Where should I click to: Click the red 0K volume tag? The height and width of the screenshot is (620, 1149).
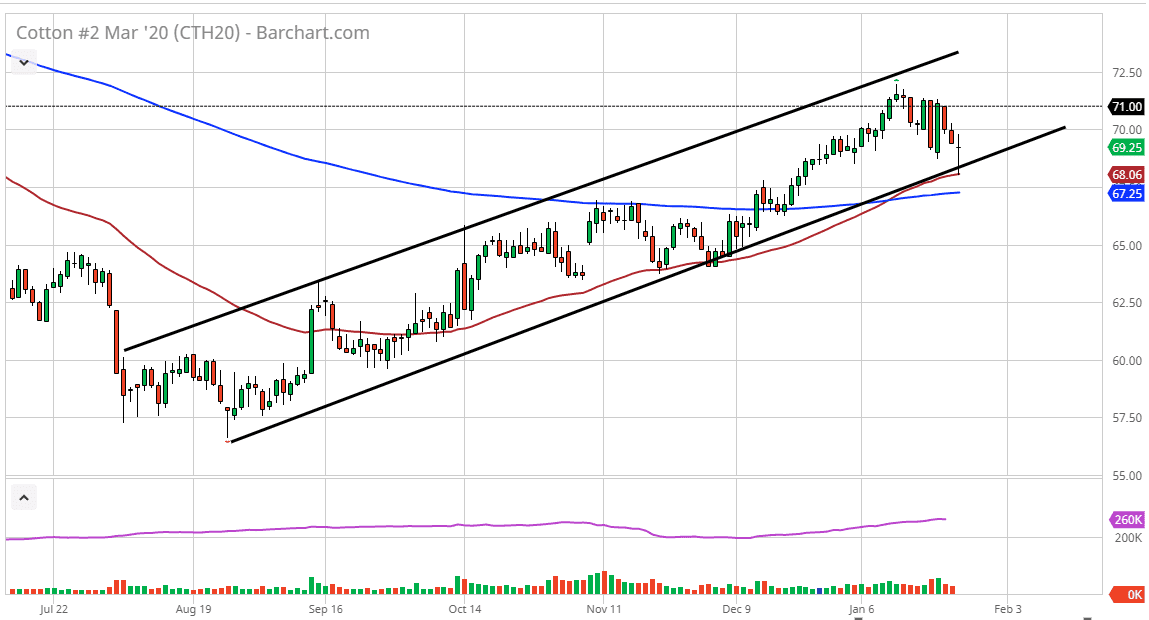[1127, 594]
